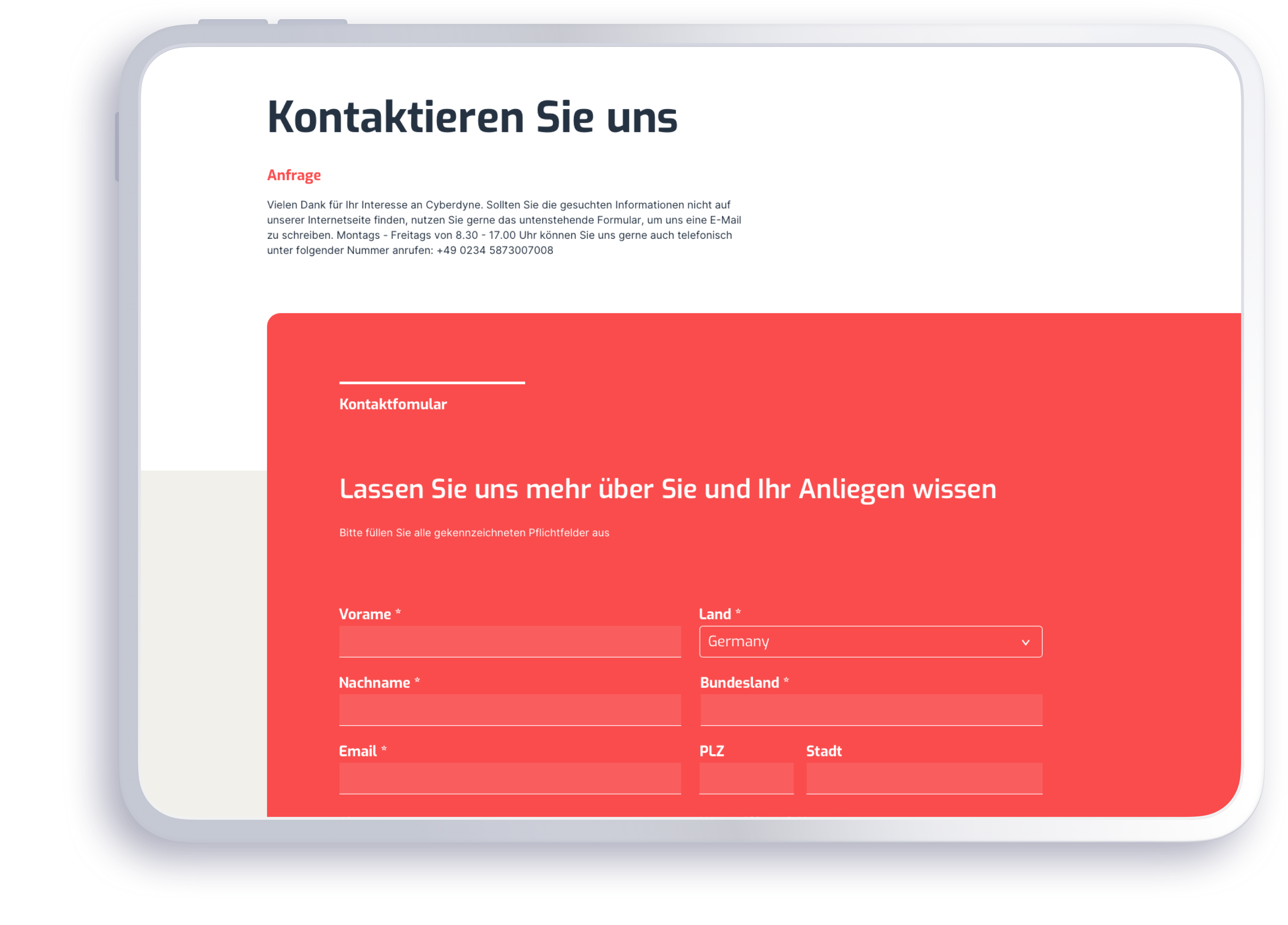Click the phone number +49 0234 5873007008
This screenshot has height=925, width=1288.
494,250
